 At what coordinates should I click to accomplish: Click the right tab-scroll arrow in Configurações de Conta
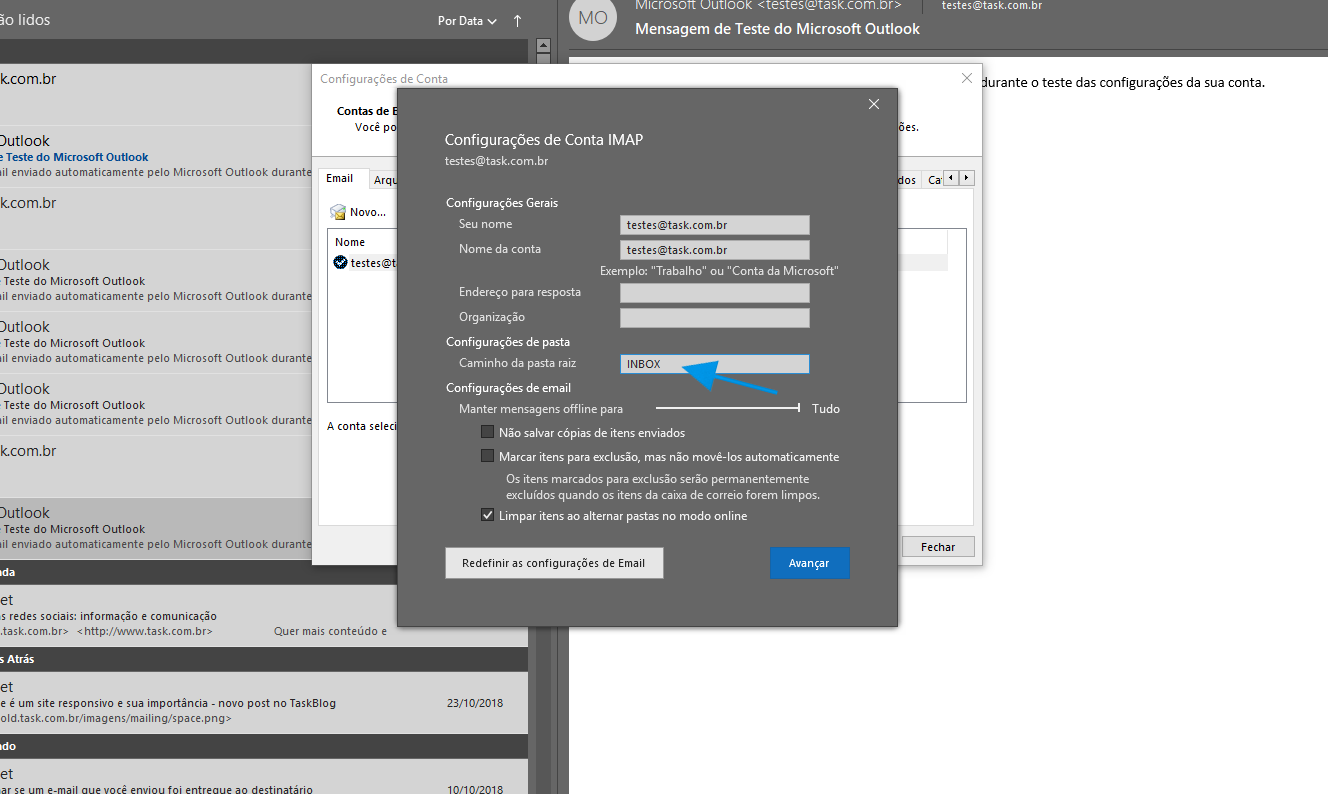coord(966,178)
